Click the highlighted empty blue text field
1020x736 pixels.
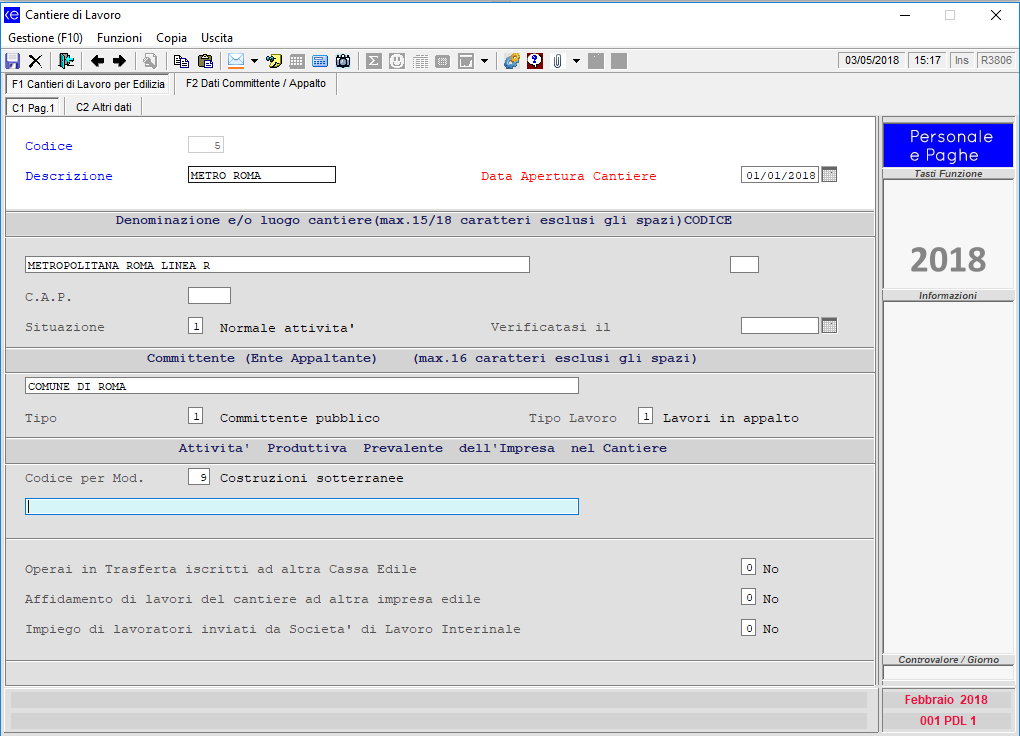[x=302, y=506]
